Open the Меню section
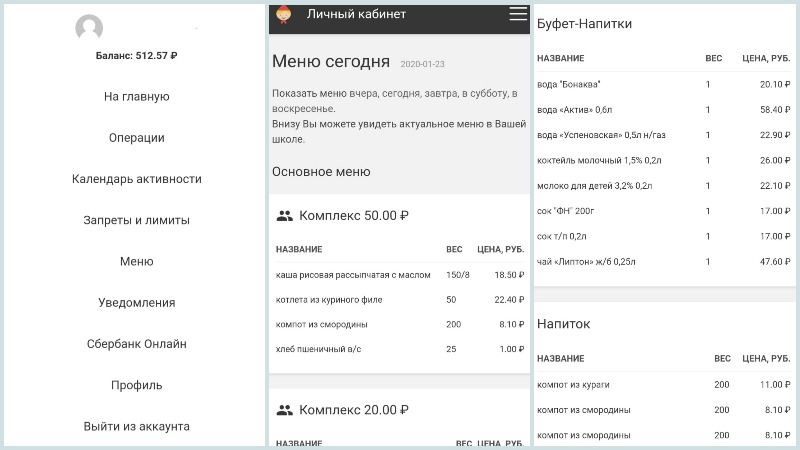This screenshot has width=800, height=450. point(137,261)
